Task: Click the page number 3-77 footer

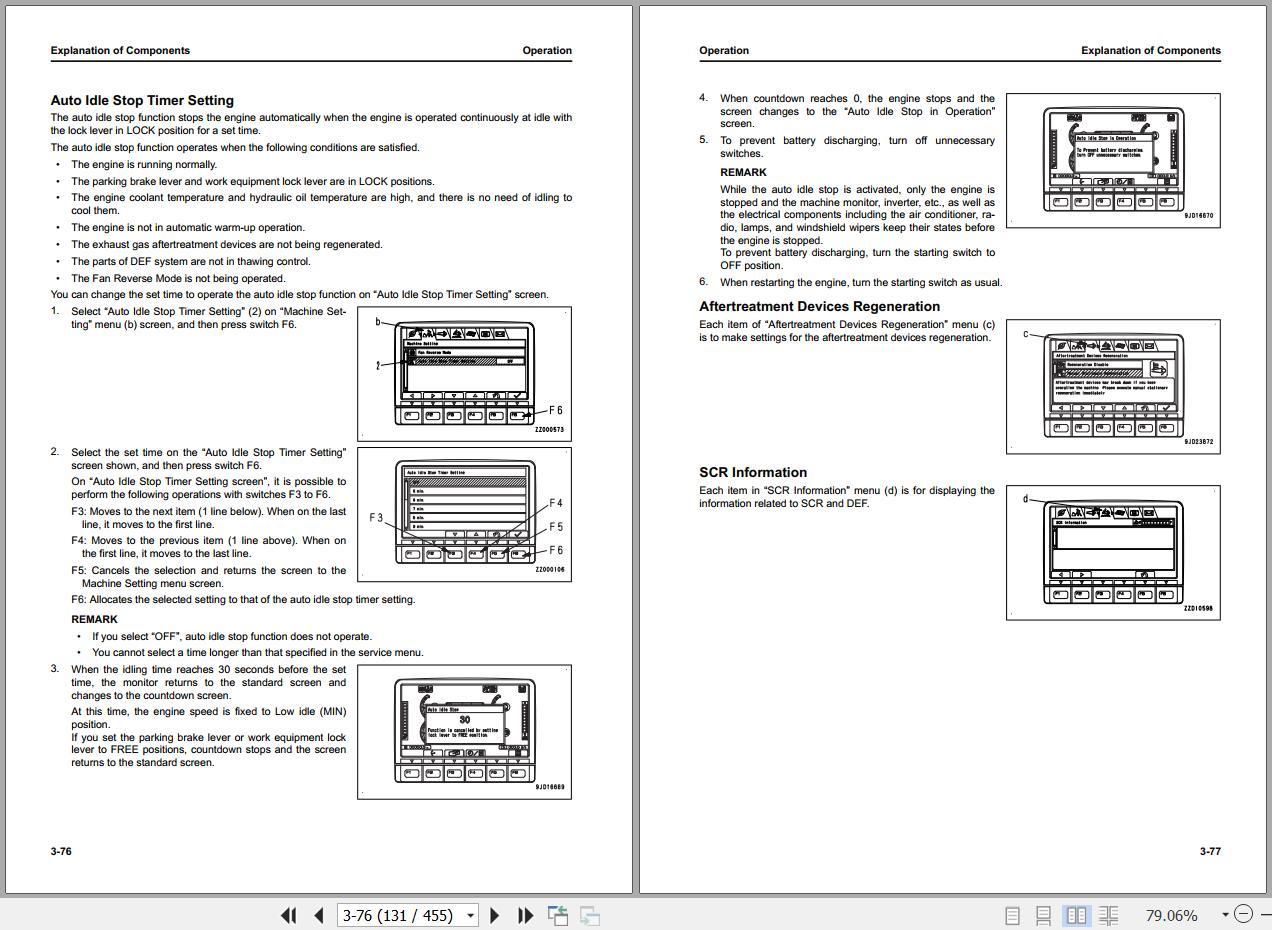Action: 1210,851
